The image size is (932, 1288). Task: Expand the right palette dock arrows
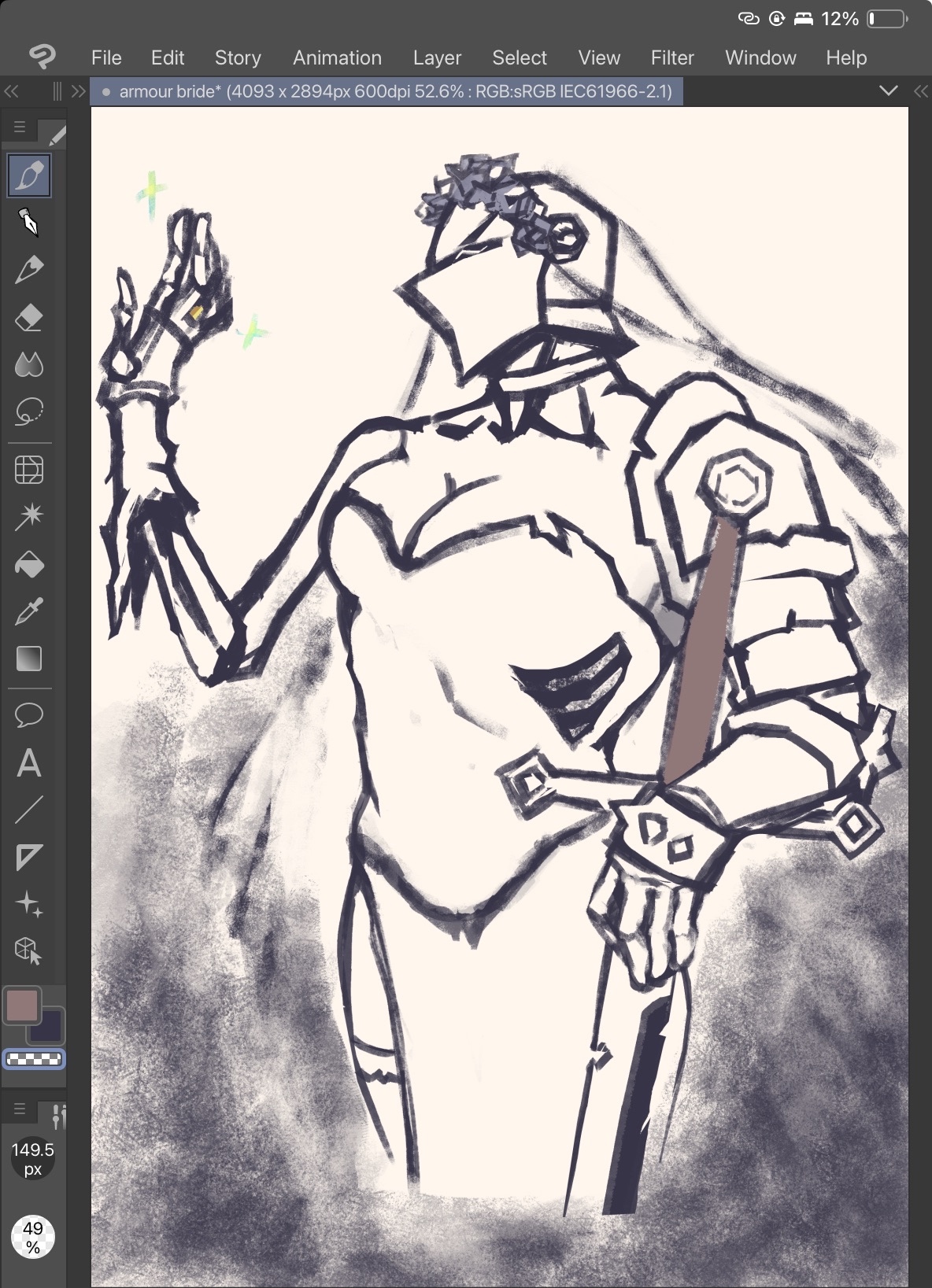pyautogui.click(x=921, y=91)
